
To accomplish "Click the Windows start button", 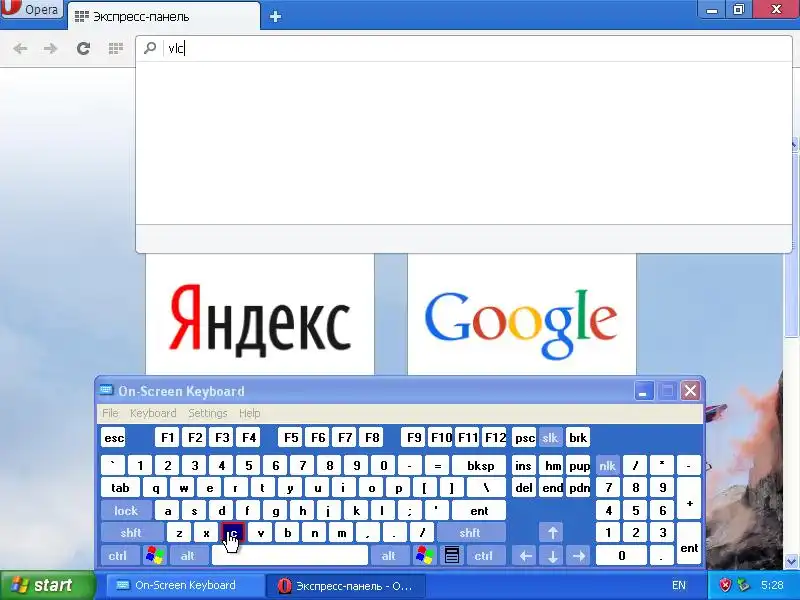I will tap(47, 585).
